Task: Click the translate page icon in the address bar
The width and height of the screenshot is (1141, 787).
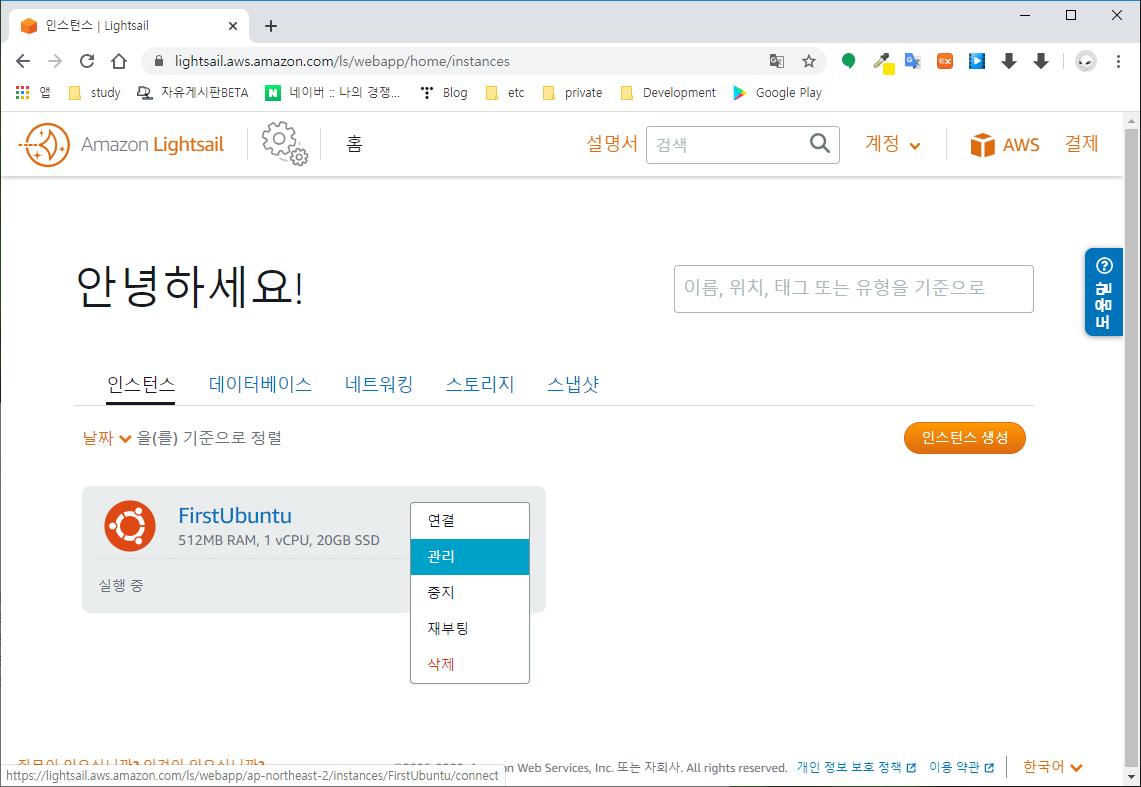Action: pos(776,61)
